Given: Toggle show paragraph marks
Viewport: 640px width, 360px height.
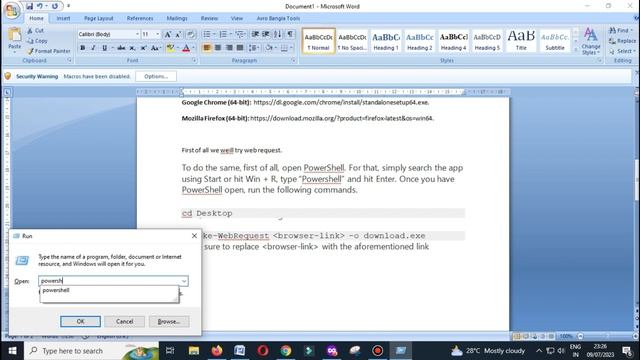Looking at the screenshot, I should pos(290,34).
